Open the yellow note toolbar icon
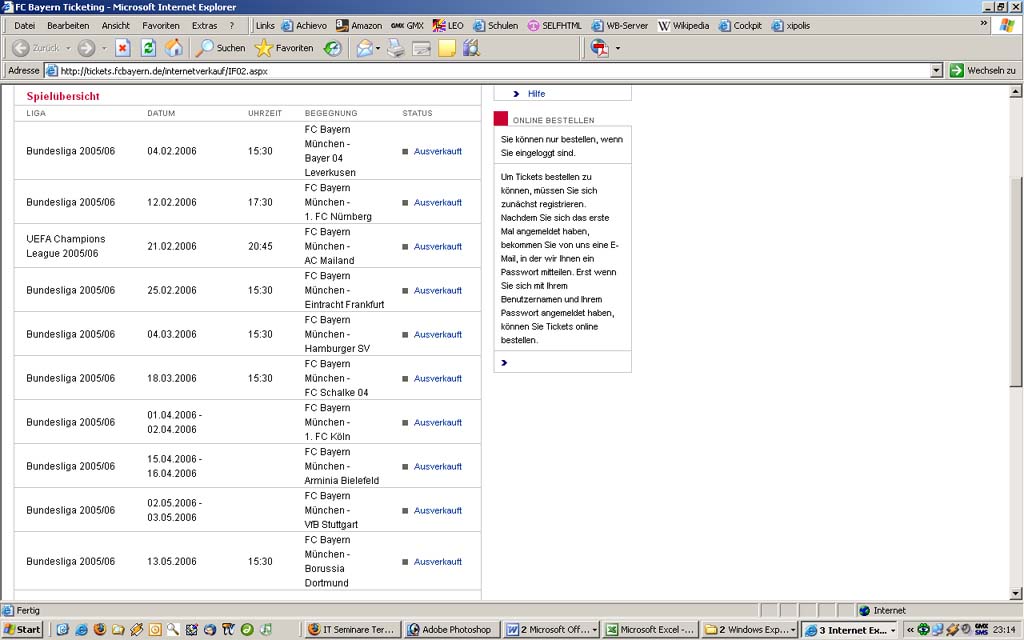1024x640 pixels. click(447, 48)
